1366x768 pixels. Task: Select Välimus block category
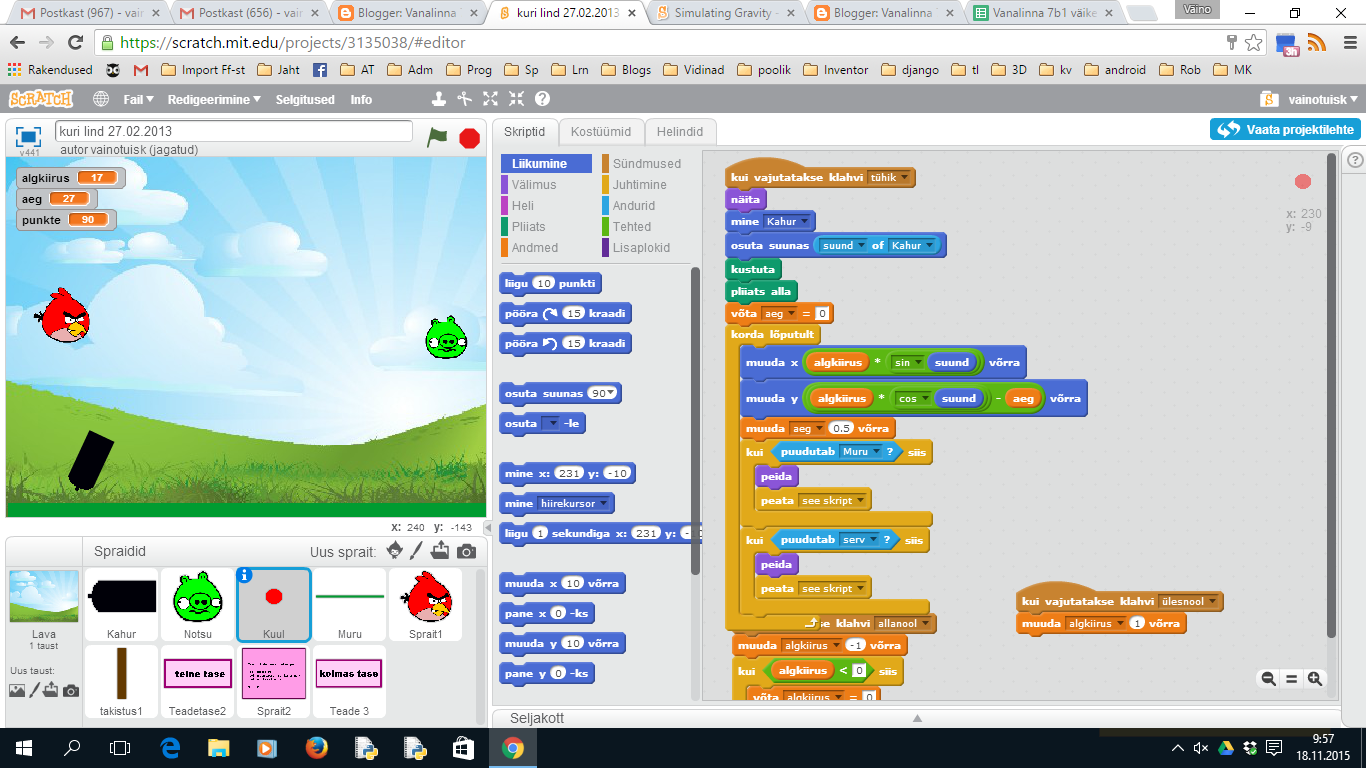548,185
